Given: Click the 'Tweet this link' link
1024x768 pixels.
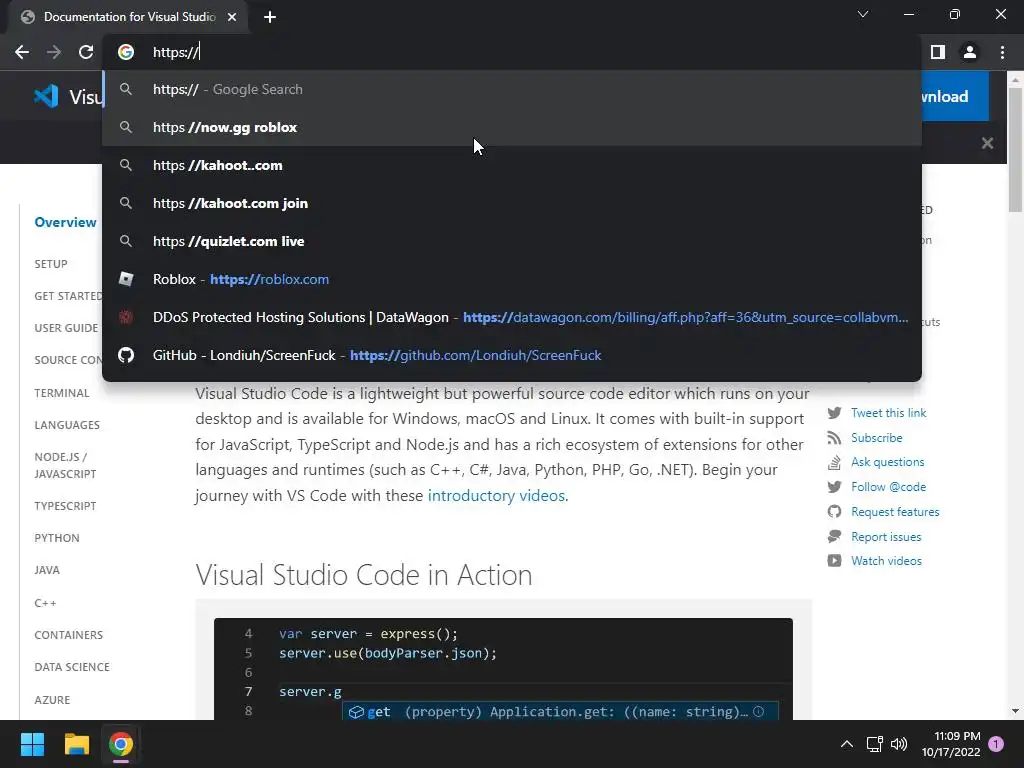Looking at the screenshot, I should [x=888, y=413].
